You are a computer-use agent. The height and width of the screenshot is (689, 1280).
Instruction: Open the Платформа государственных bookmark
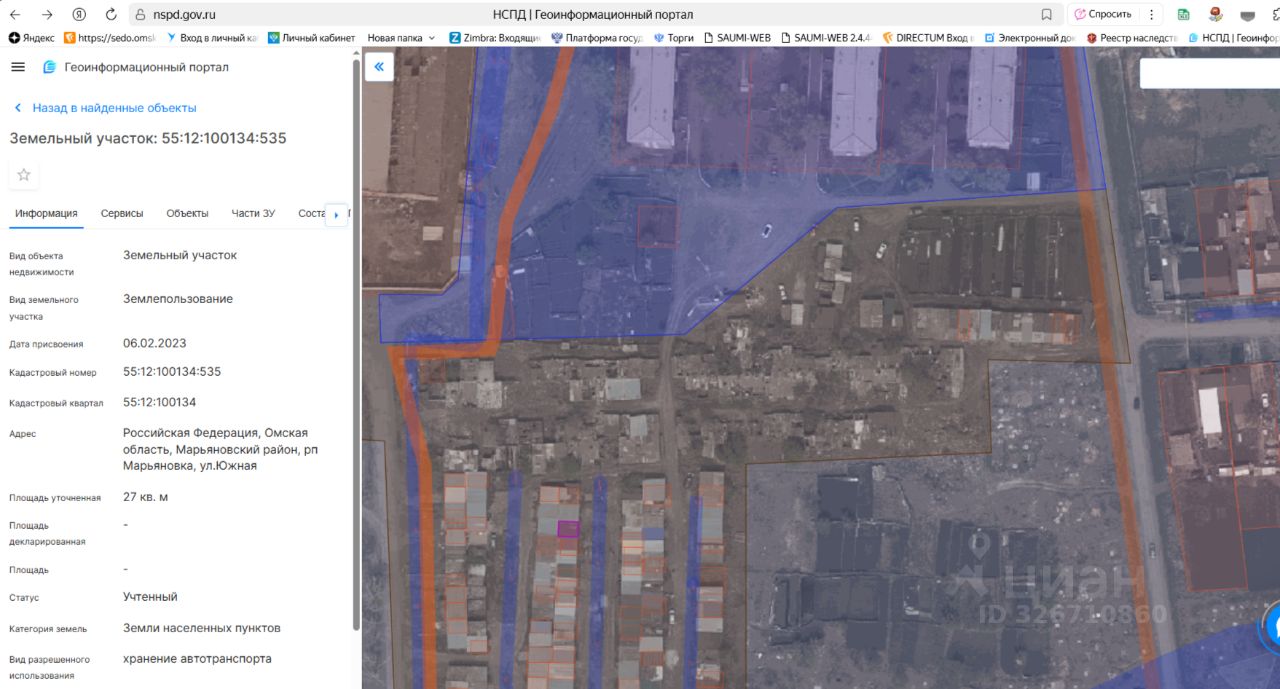coord(596,38)
